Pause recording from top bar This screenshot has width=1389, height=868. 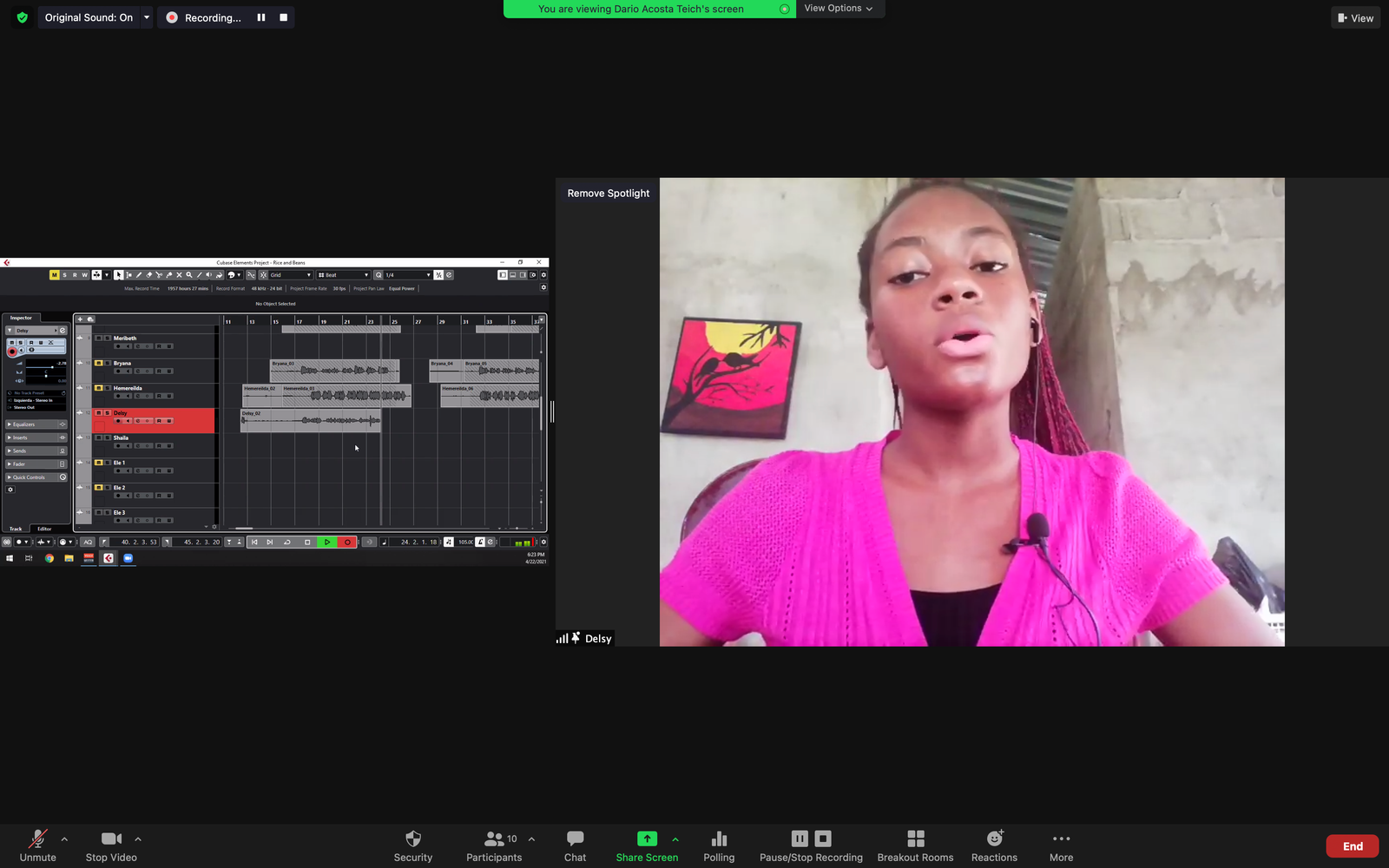pyautogui.click(x=260, y=17)
